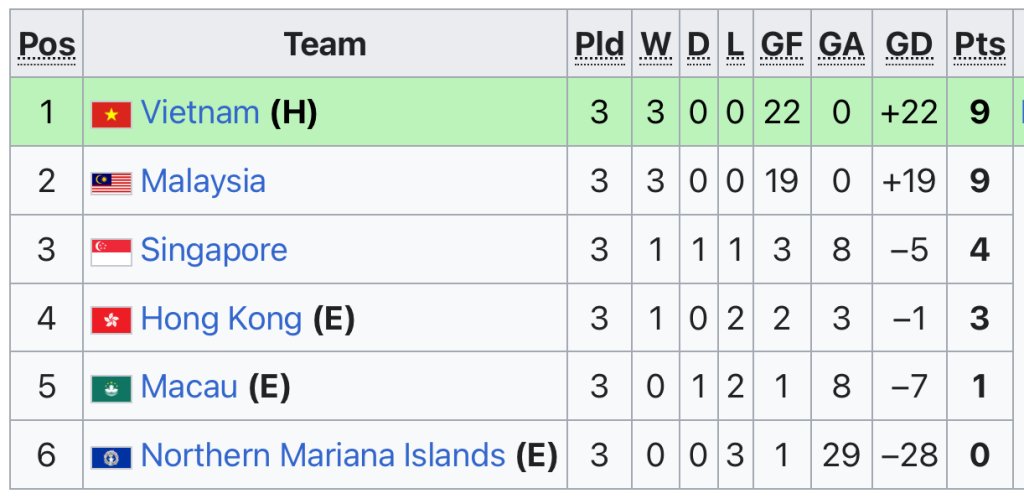Click the Pts column header

point(979,44)
